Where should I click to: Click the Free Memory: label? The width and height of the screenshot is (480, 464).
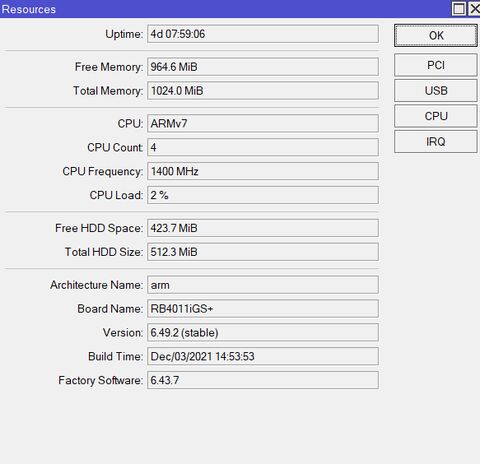[109, 67]
